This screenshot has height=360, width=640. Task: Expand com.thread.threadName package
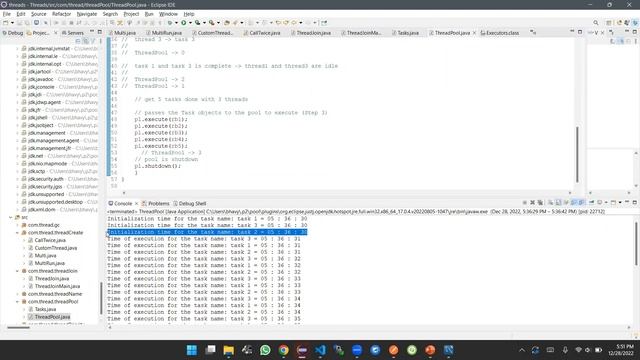coord(18,294)
